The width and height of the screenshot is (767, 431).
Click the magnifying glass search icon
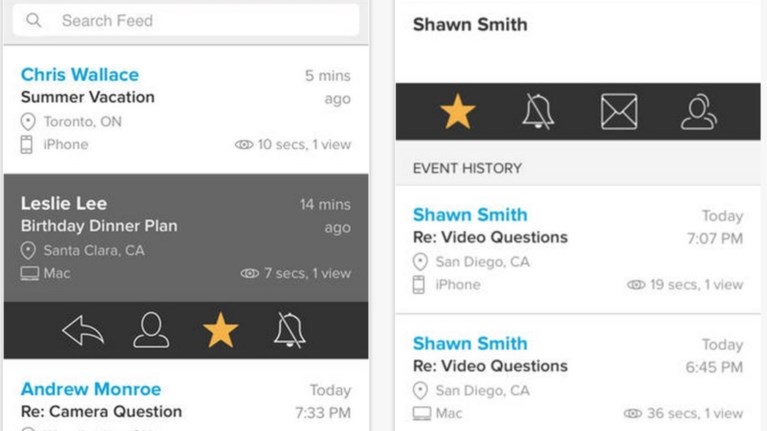(35, 20)
